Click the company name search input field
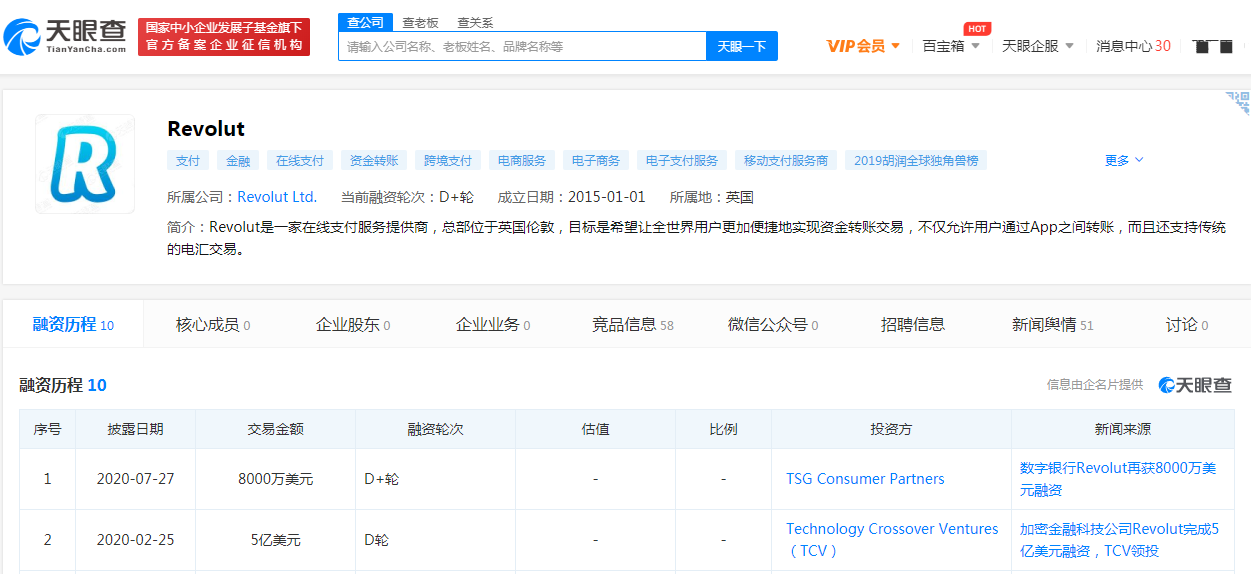1251x574 pixels. pyautogui.click(x=522, y=46)
